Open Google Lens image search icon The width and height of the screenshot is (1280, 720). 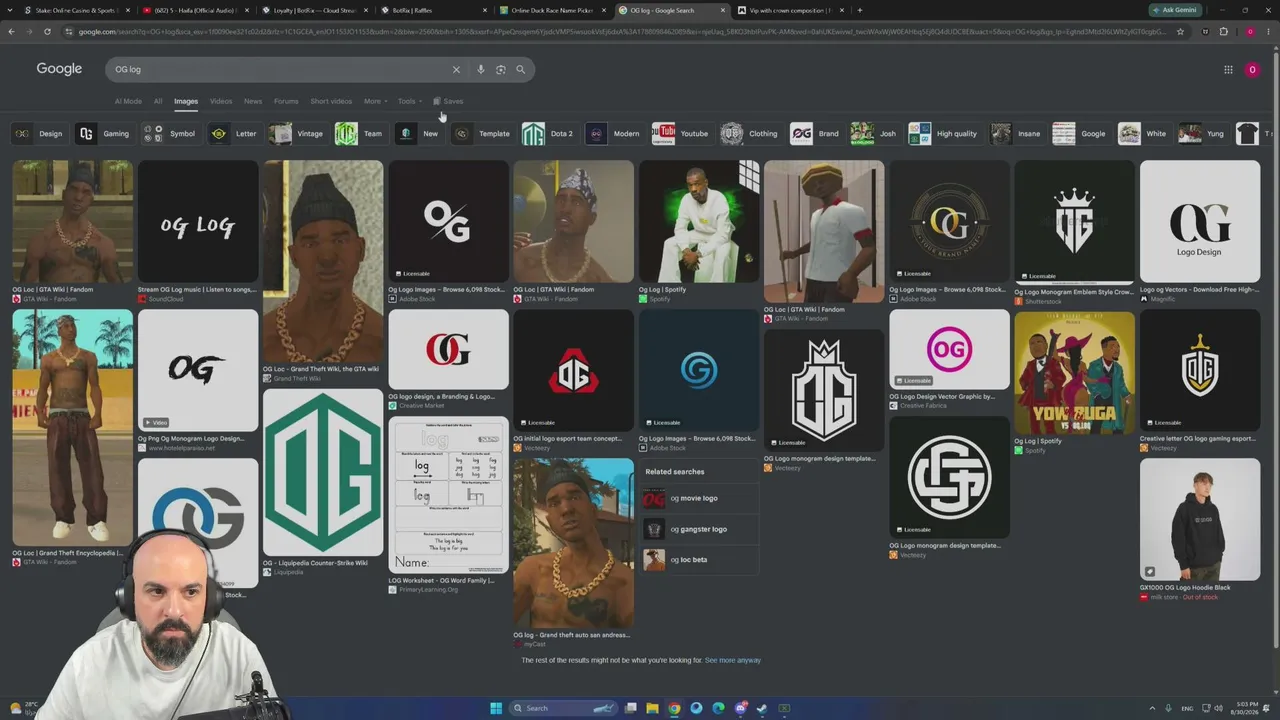click(501, 69)
